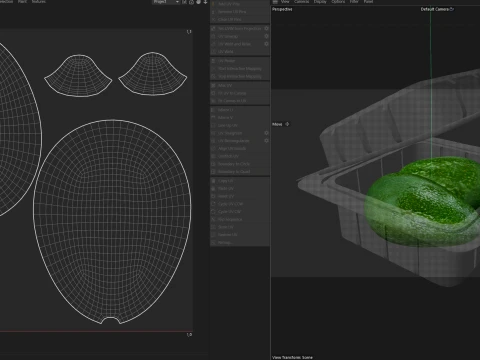Open the View menu in viewport
This screenshot has height=360, width=480.
tap(285, 2)
